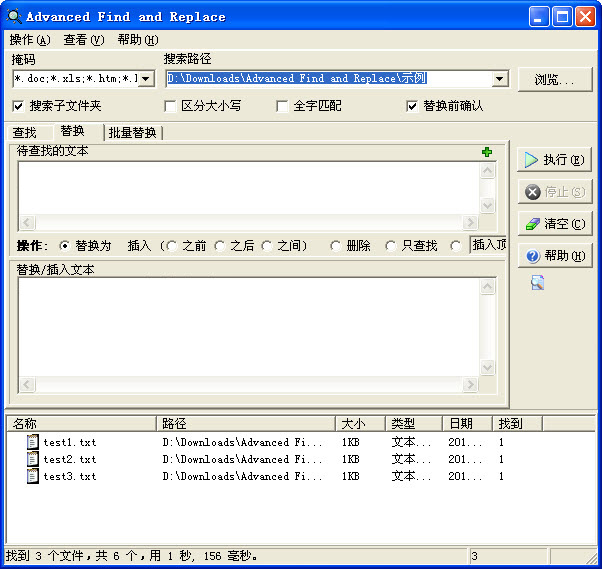Click the preview magnifier icon below Help button
This screenshot has width=602, height=569.
[537, 284]
